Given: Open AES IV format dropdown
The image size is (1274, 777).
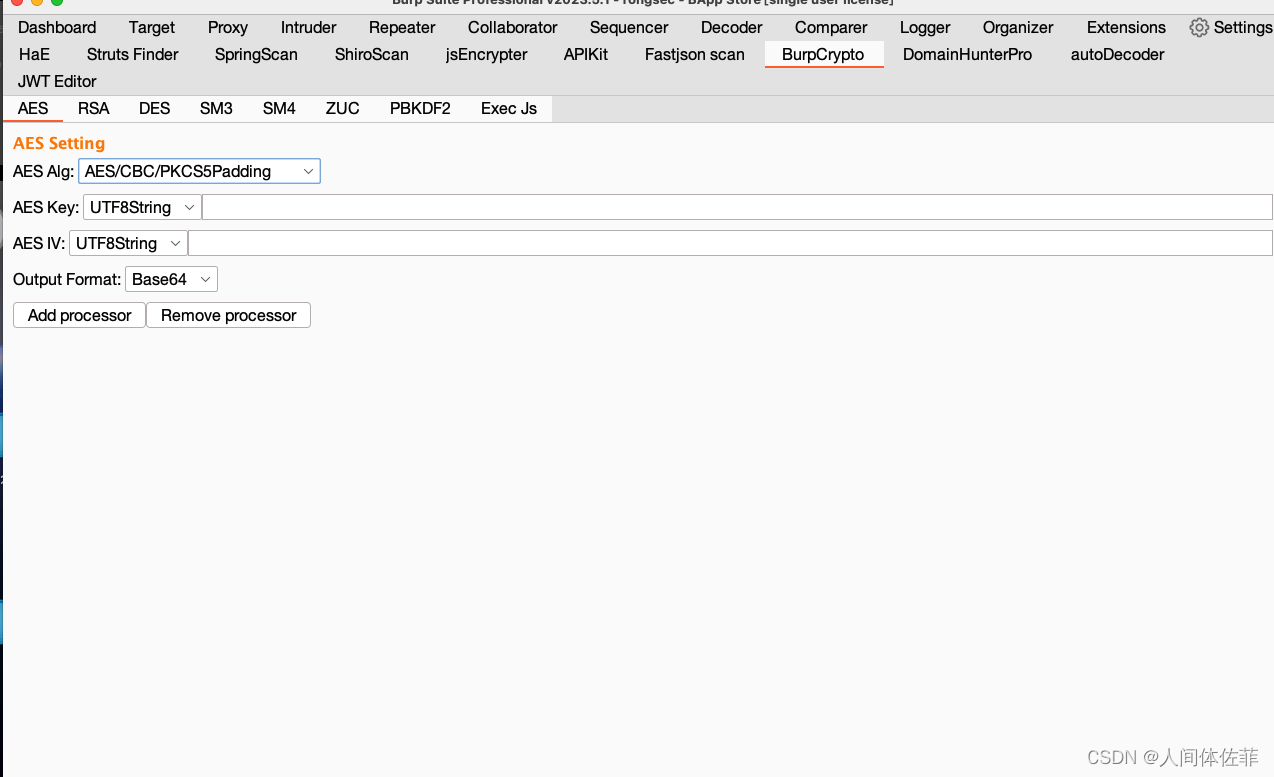Looking at the screenshot, I should 128,243.
